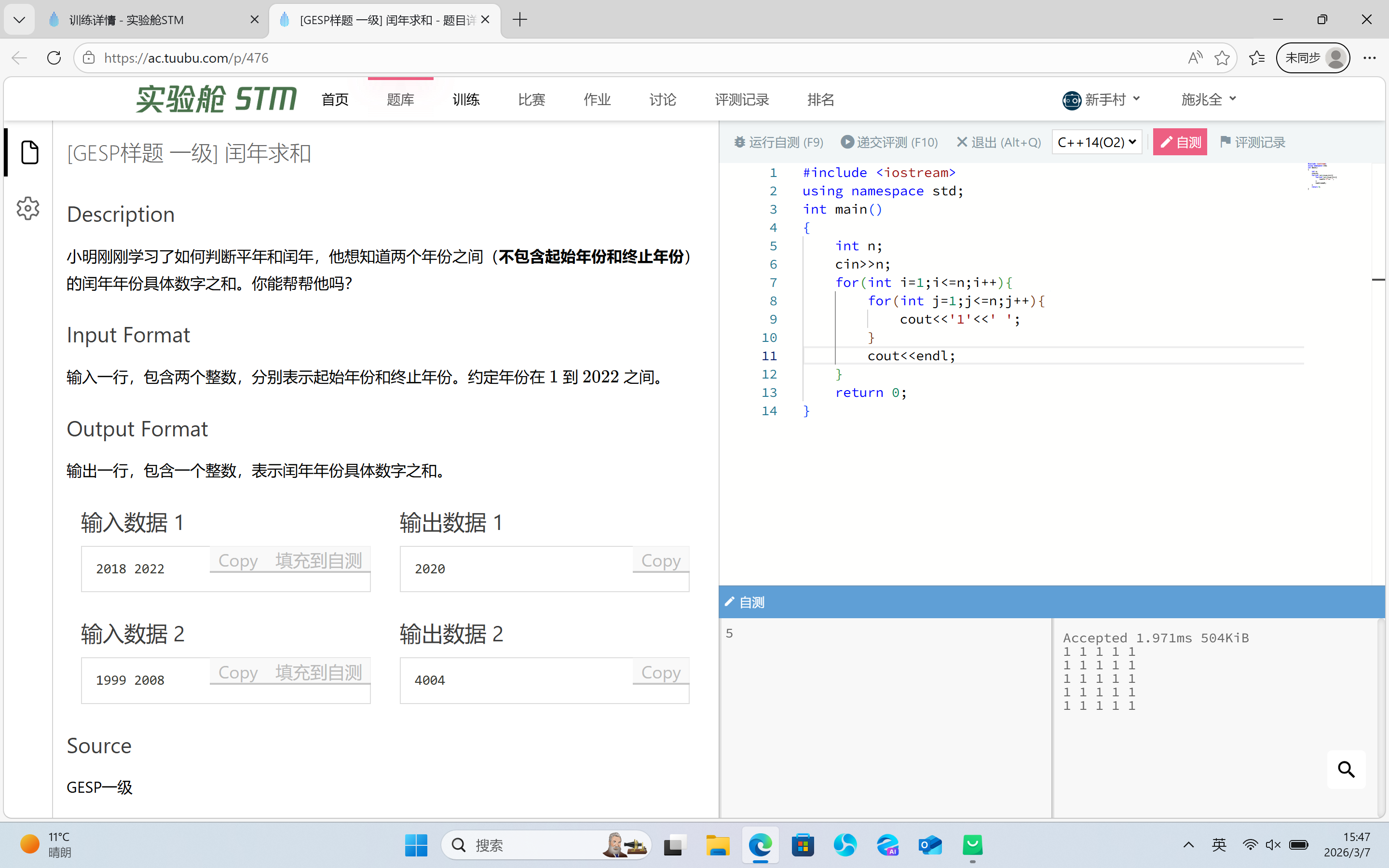This screenshot has width=1389, height=868.
Task: Click the magnifier search icon bottom right
Action: (1346, 769)
